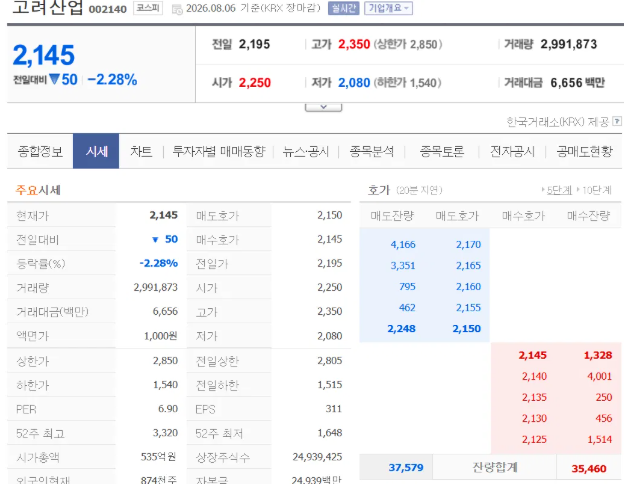624x484 pixels.
Task: Click the 한국거래소(KRX) 제공 text
Action: pos(557,121)
